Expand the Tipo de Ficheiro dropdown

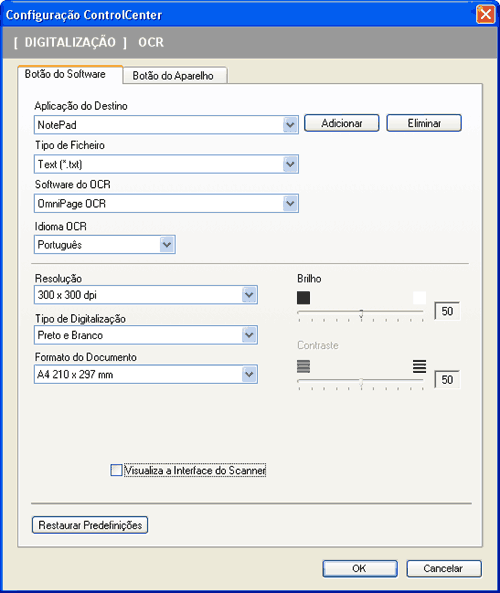290,164
